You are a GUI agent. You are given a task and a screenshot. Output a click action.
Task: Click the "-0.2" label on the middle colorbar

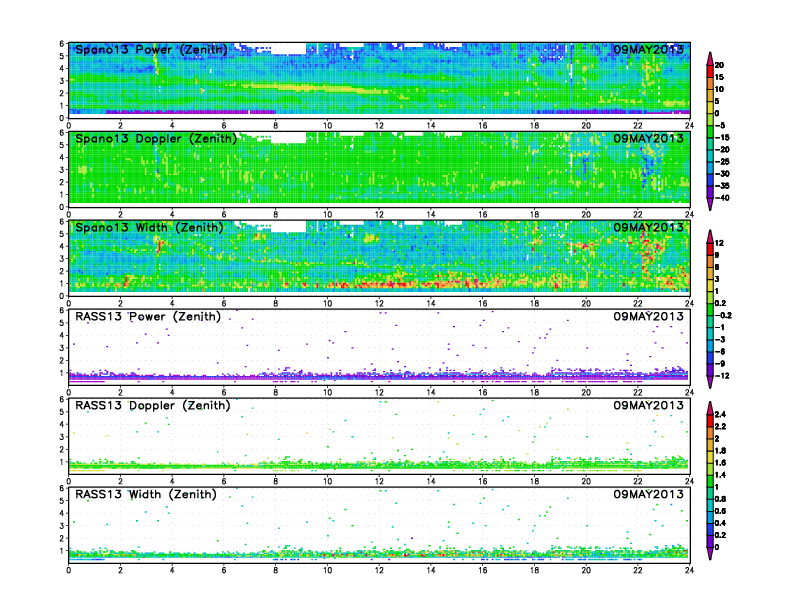[x=723, y=316]
